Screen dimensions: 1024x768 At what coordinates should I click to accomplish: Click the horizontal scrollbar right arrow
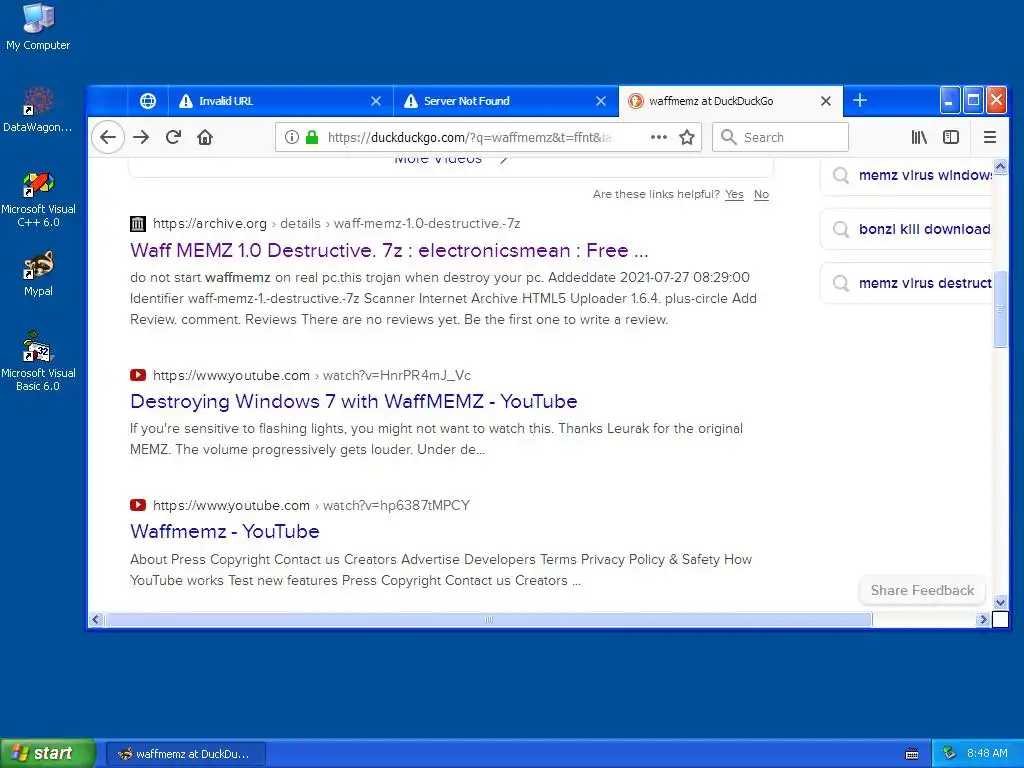[x=983, y=619]
